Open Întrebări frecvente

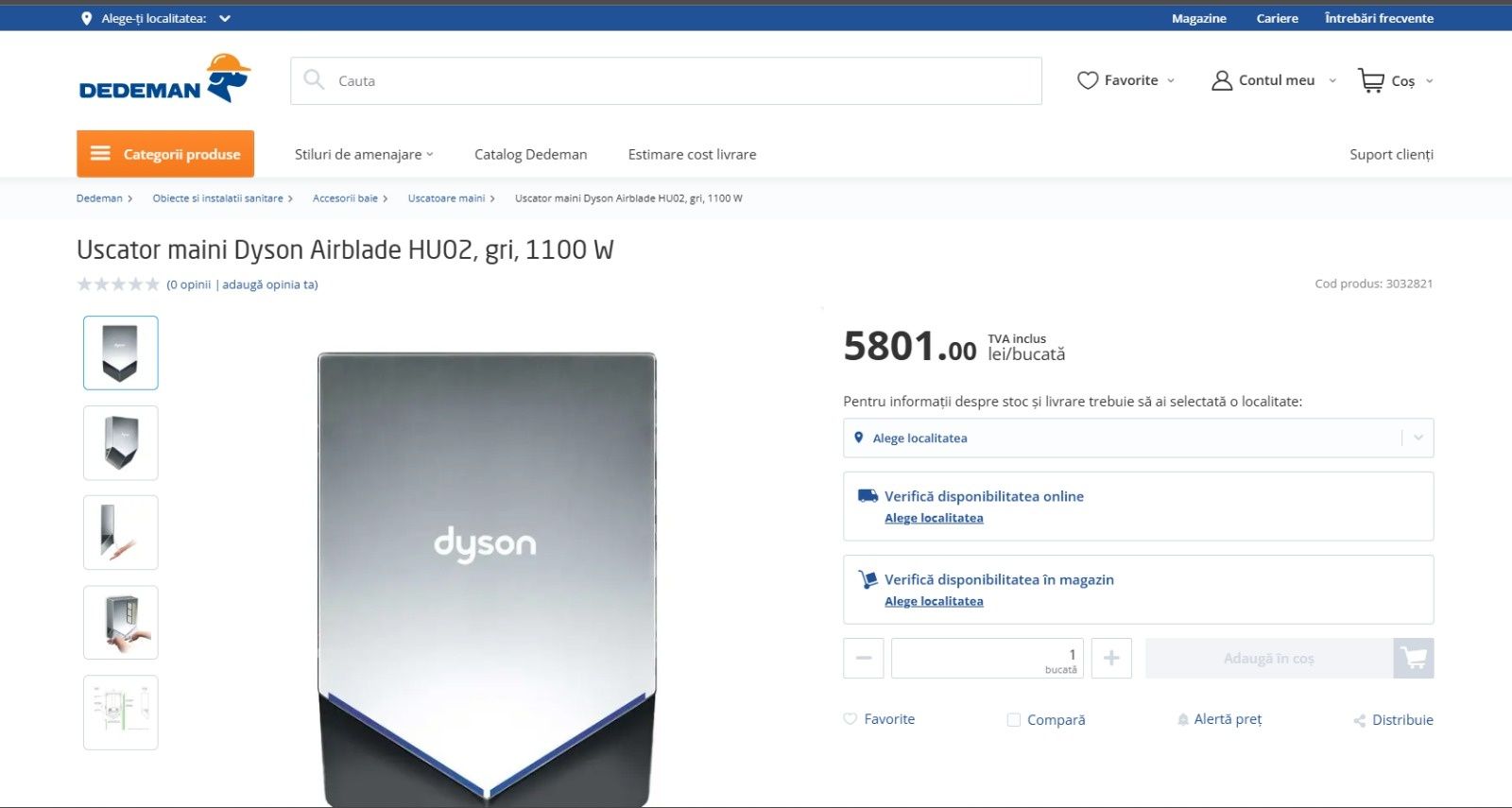(x=1379, y=18)
